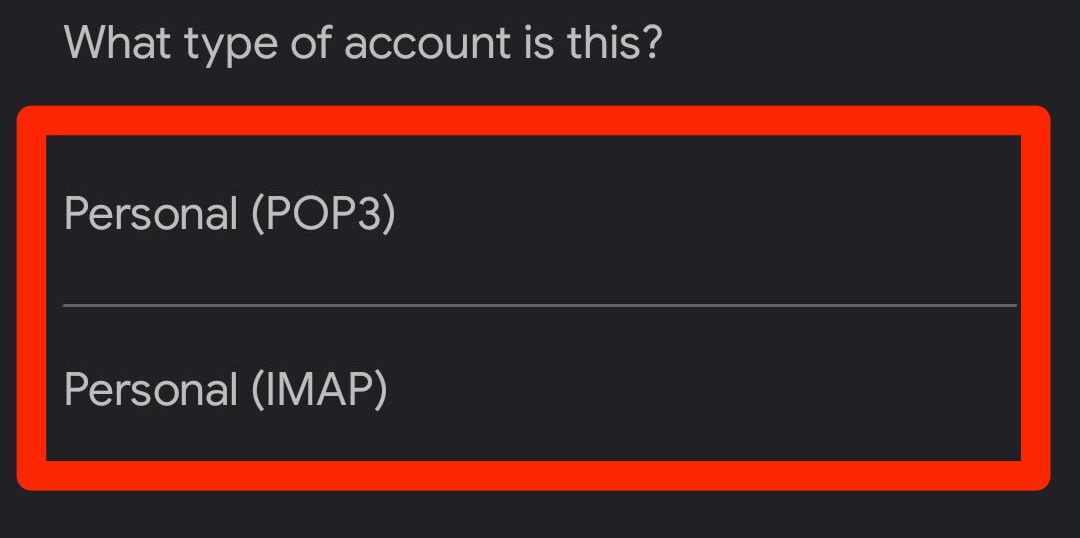Click the empty area right of Personal (IMAP)
Image resolution: width=1080 pixels, height=538 pixels.
(x=700, y=389)
